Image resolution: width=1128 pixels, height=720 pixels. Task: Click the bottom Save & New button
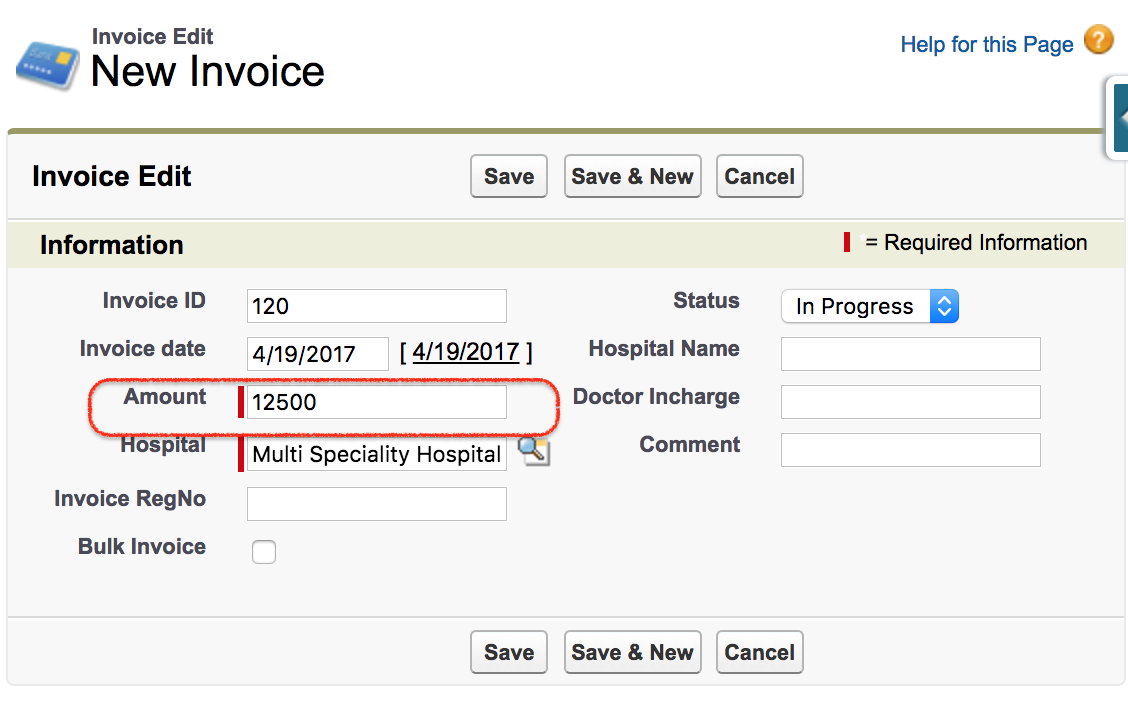click(632, 652)
